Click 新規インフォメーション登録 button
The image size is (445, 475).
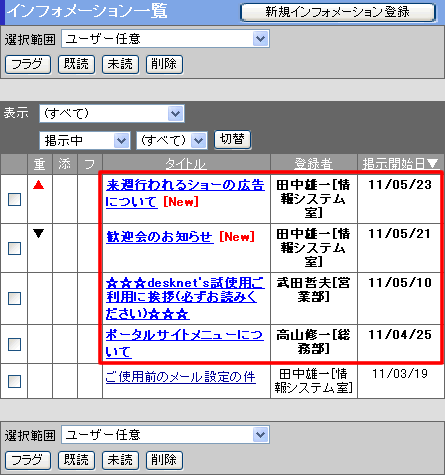[x=338, y=12]
